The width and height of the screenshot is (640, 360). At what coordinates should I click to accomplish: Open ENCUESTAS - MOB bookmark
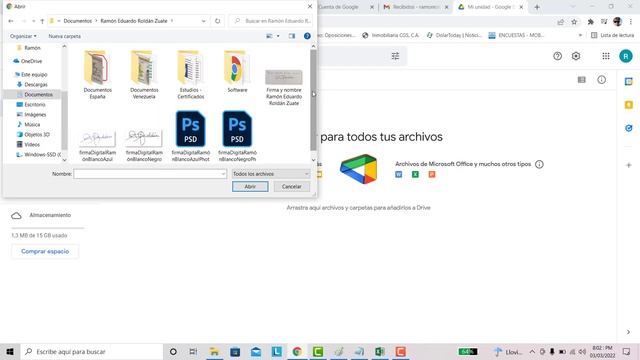(516, 36)
